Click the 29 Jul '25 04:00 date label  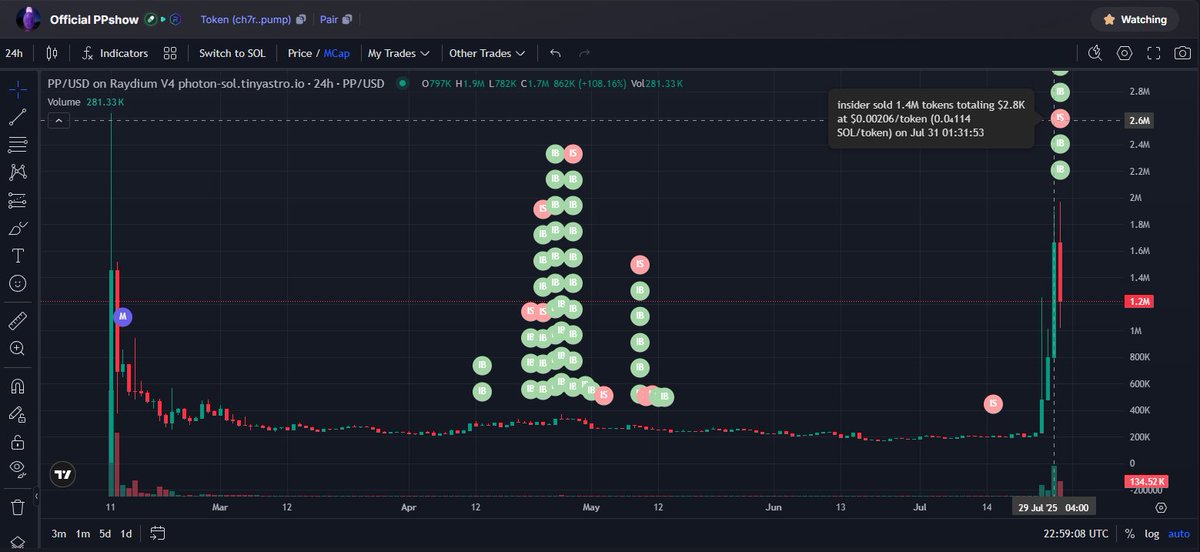pyautogui.click(x=1053, y=506)
